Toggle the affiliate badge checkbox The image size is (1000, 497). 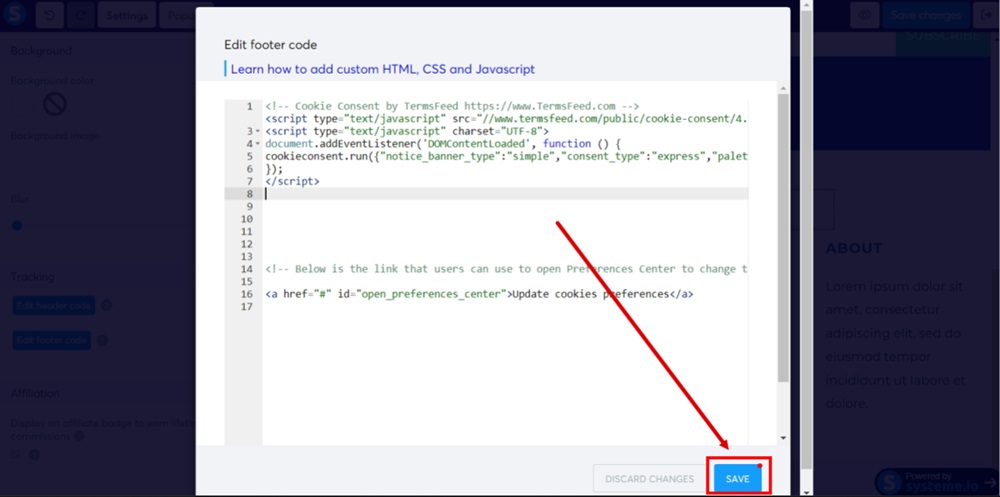tap(15, 455)
